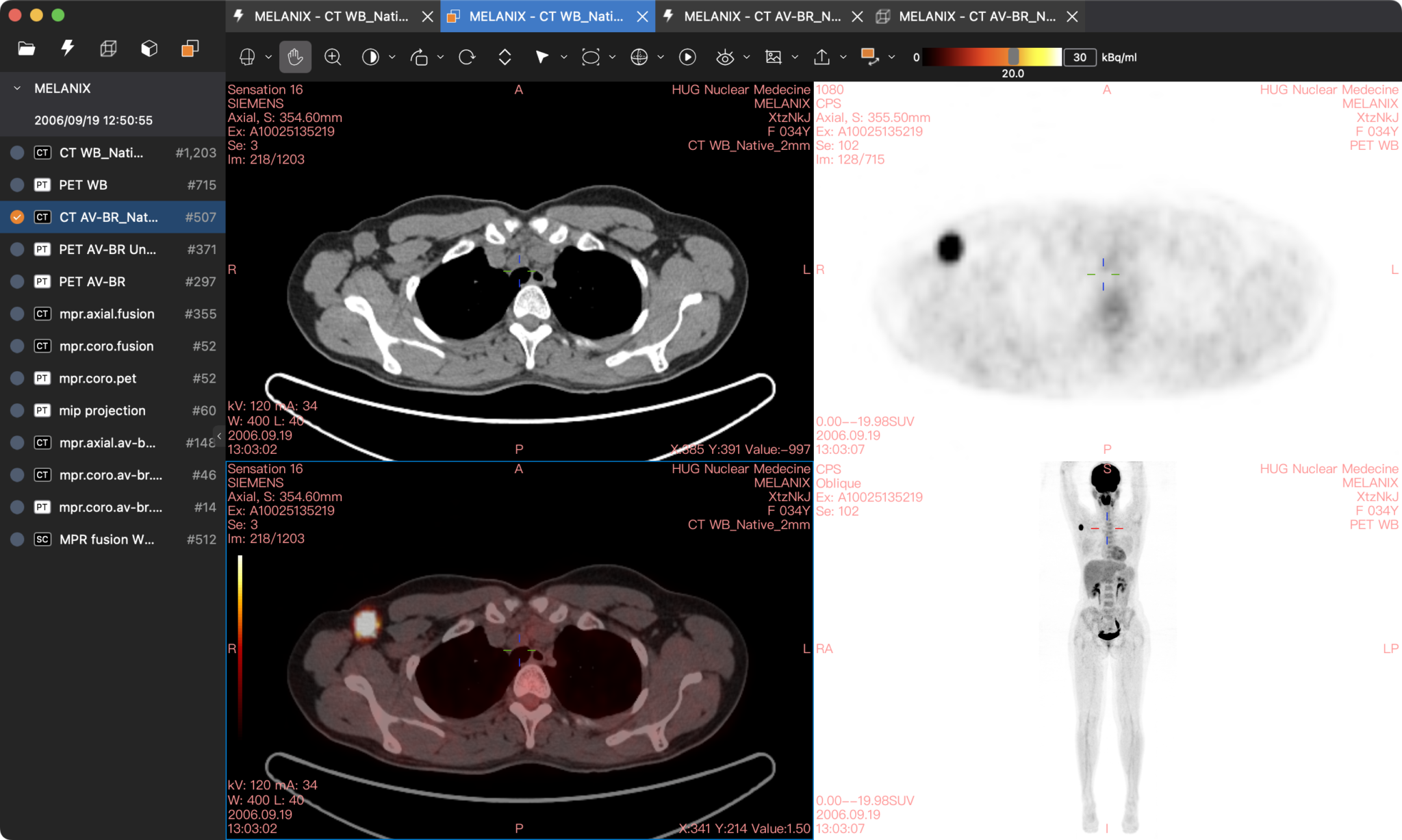Select the arrow pointer annotation tool
The height and width of the screenshot is (840, 1402).
[x=541, y=57]
